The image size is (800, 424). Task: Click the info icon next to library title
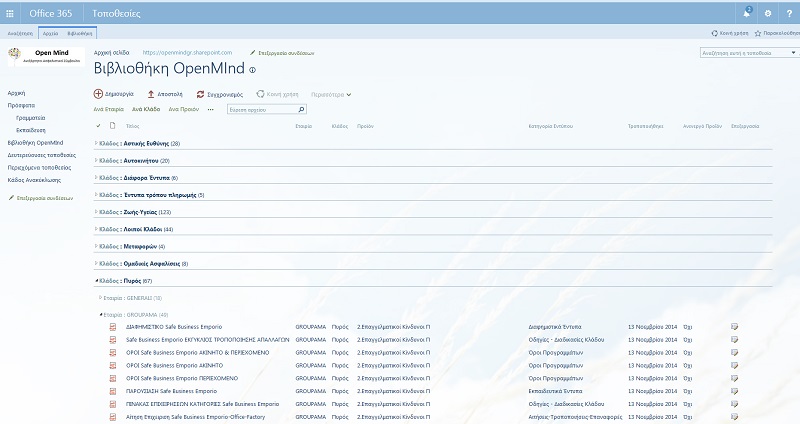pyautogui.click(x=252, y=70)
